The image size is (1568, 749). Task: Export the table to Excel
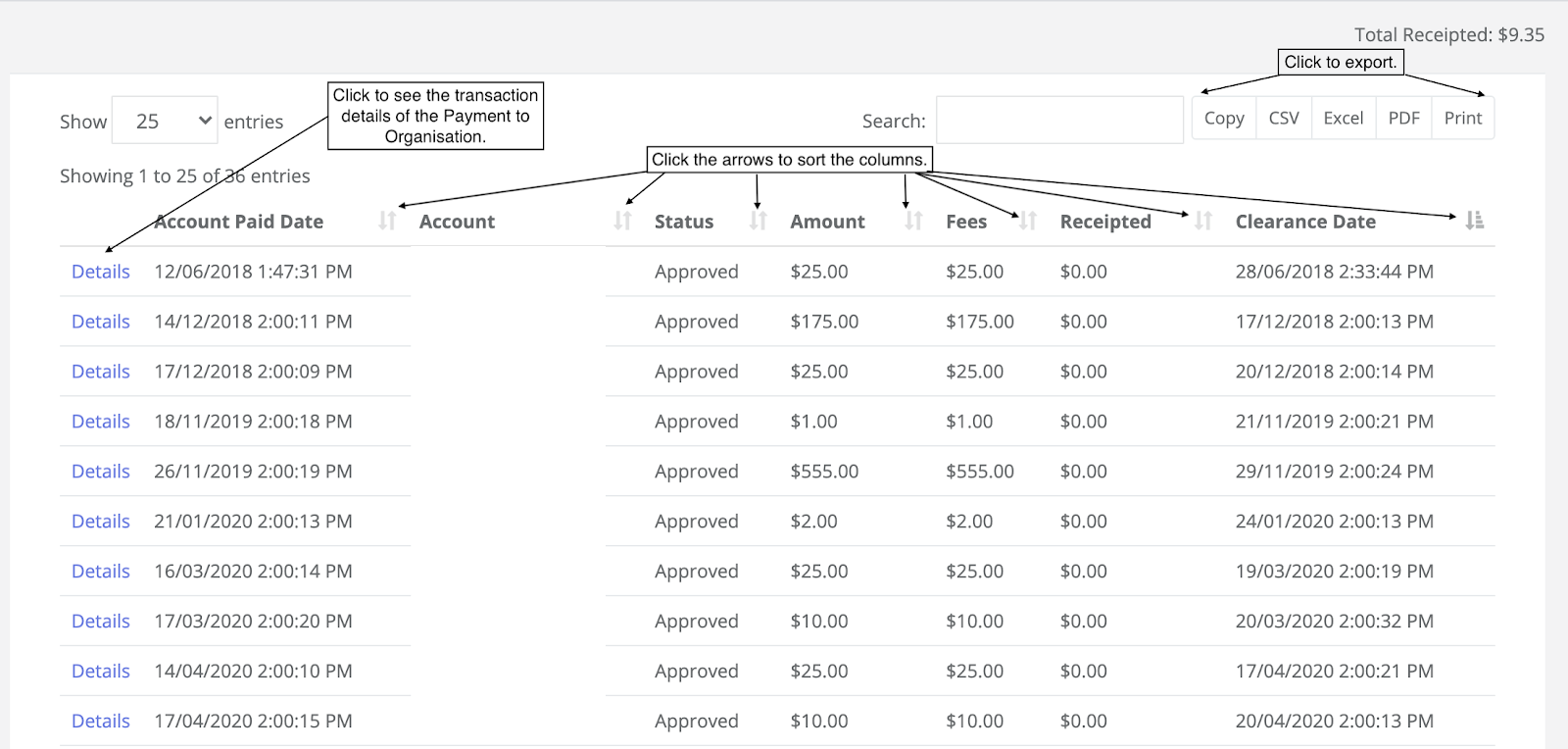click(1344, 119)
